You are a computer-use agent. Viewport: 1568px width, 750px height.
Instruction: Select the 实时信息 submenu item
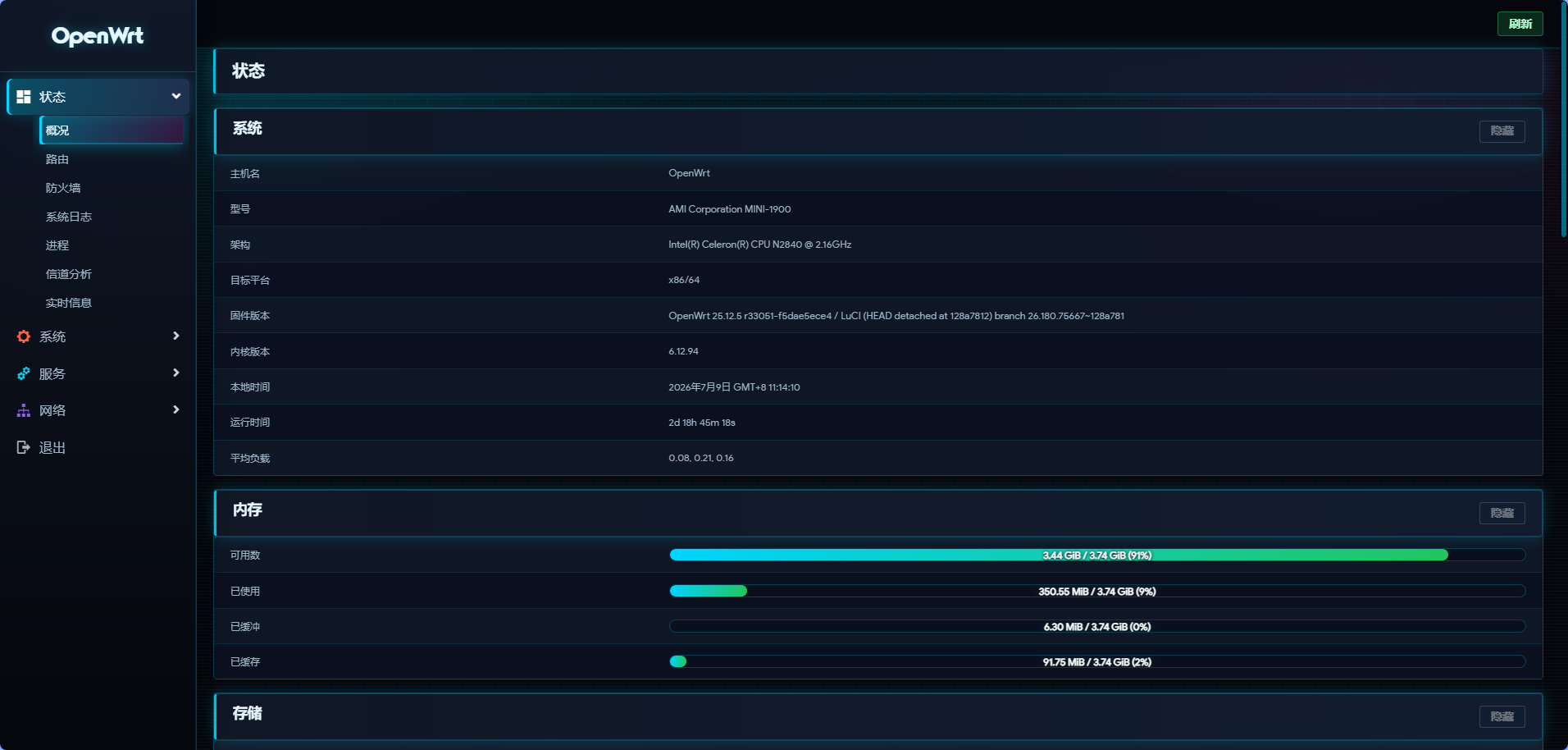point(69,303)
